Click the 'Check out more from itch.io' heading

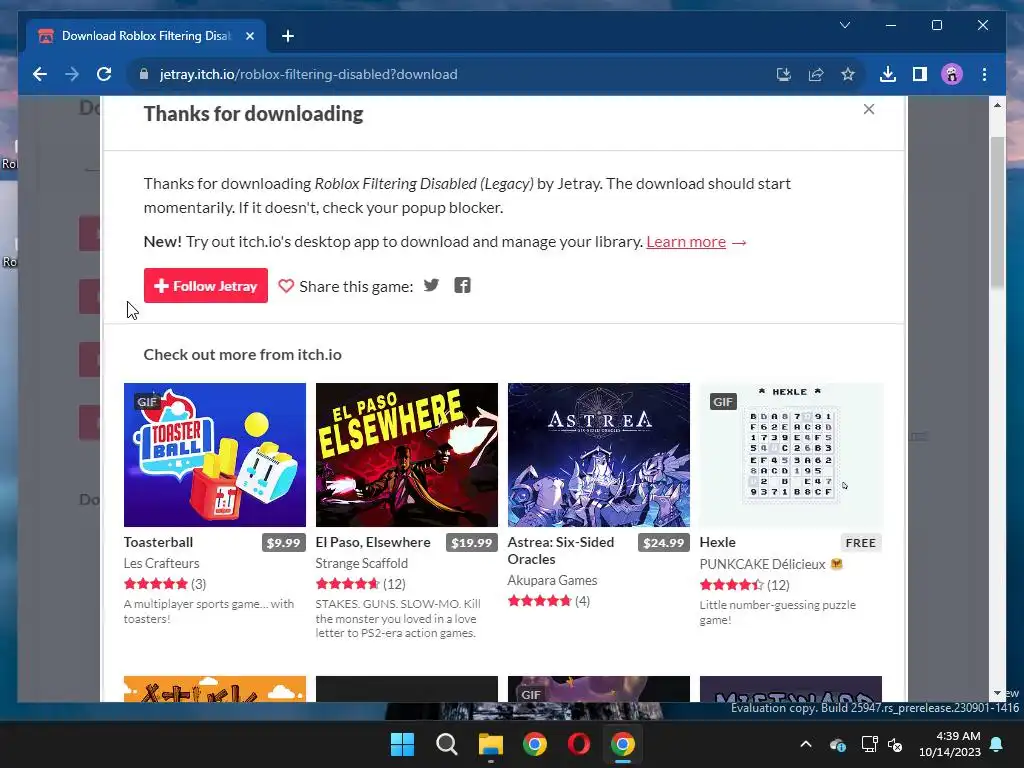[242, 355]
